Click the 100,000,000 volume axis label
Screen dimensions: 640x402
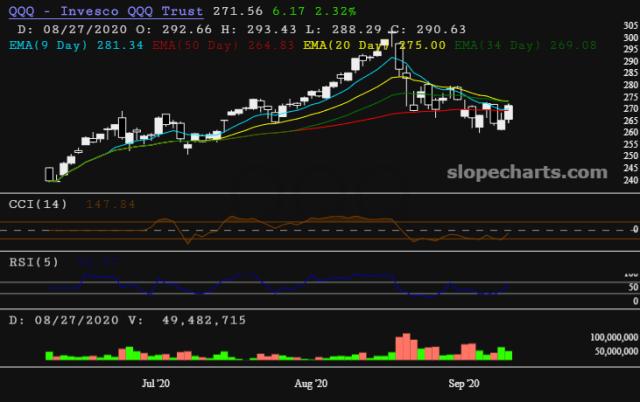[614, 337]
